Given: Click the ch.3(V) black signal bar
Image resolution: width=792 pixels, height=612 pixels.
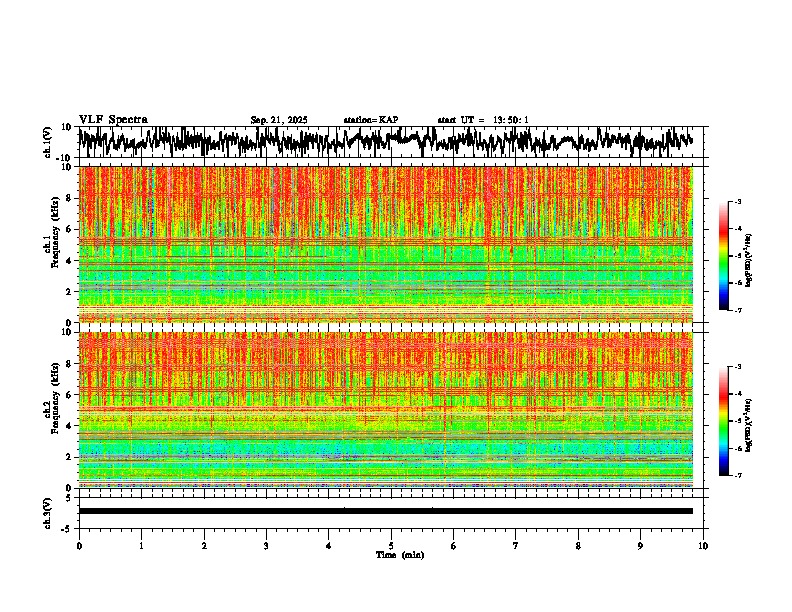Looking at the screenshot, I should [386, 511].
